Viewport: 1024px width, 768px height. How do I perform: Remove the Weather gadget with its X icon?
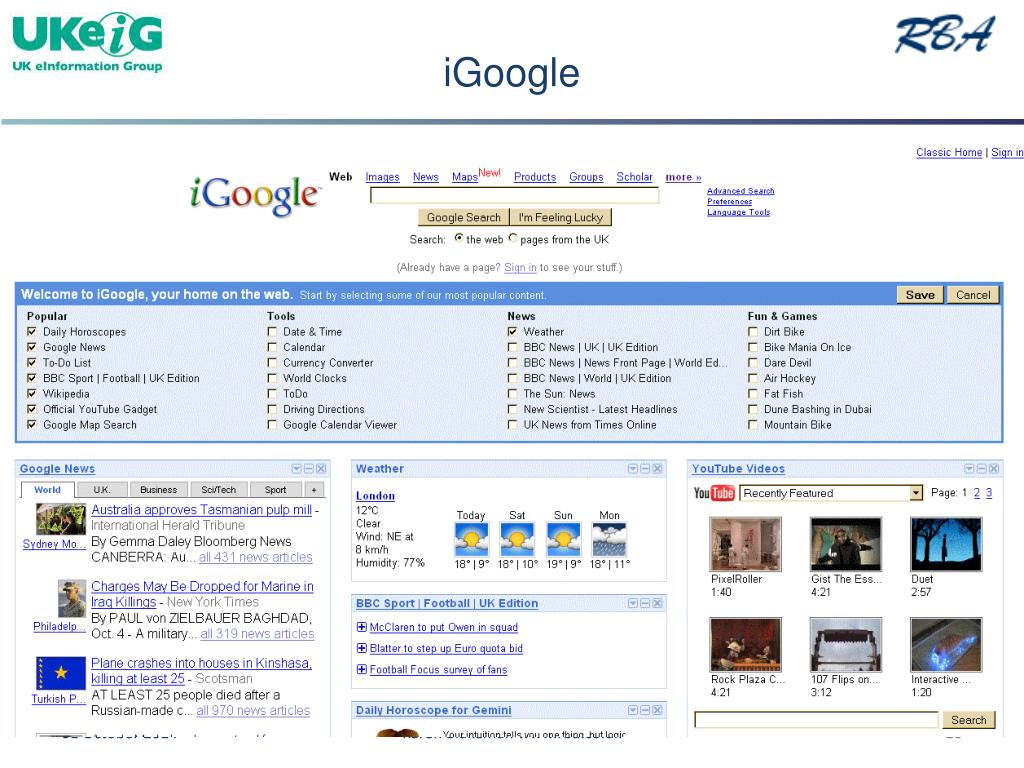click(x=657, y=468)
